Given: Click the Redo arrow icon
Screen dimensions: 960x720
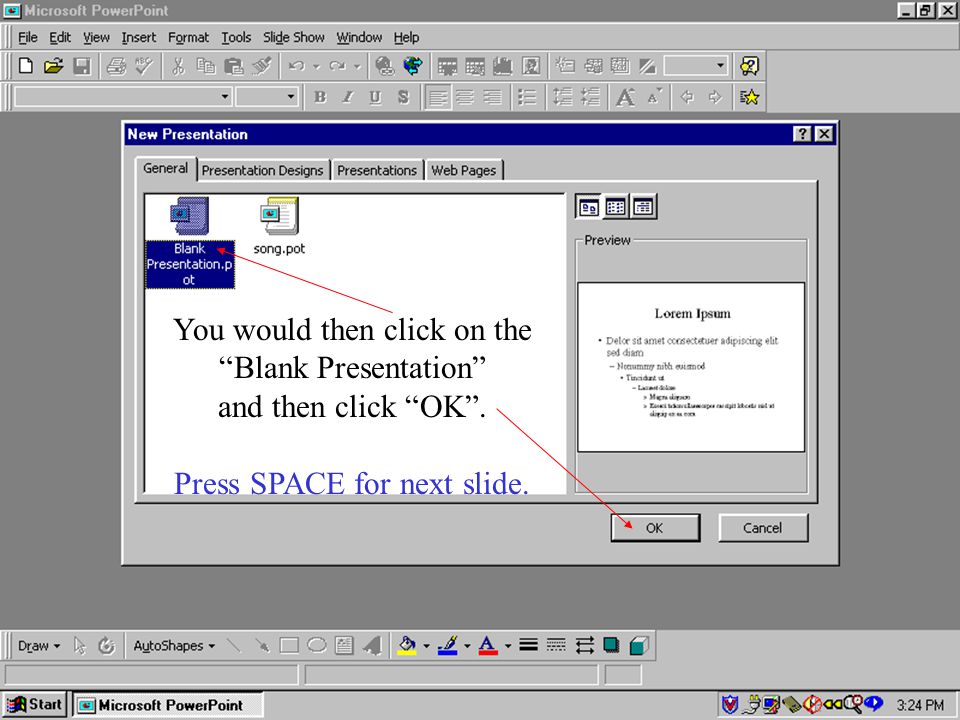Looking at the screenshot, I should 337,66.
